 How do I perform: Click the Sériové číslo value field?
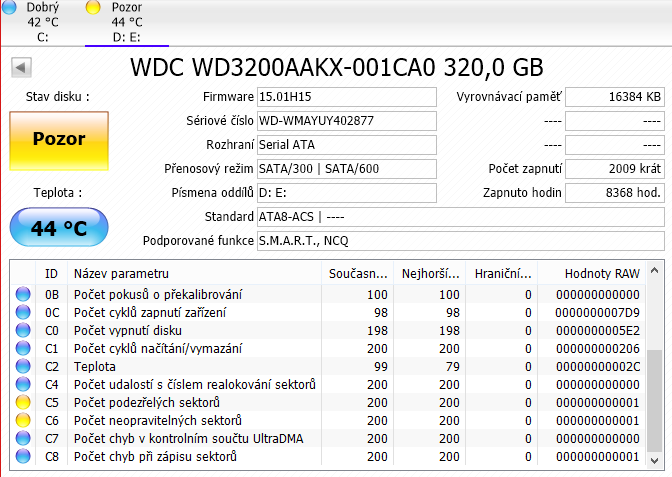coord(346,121)
